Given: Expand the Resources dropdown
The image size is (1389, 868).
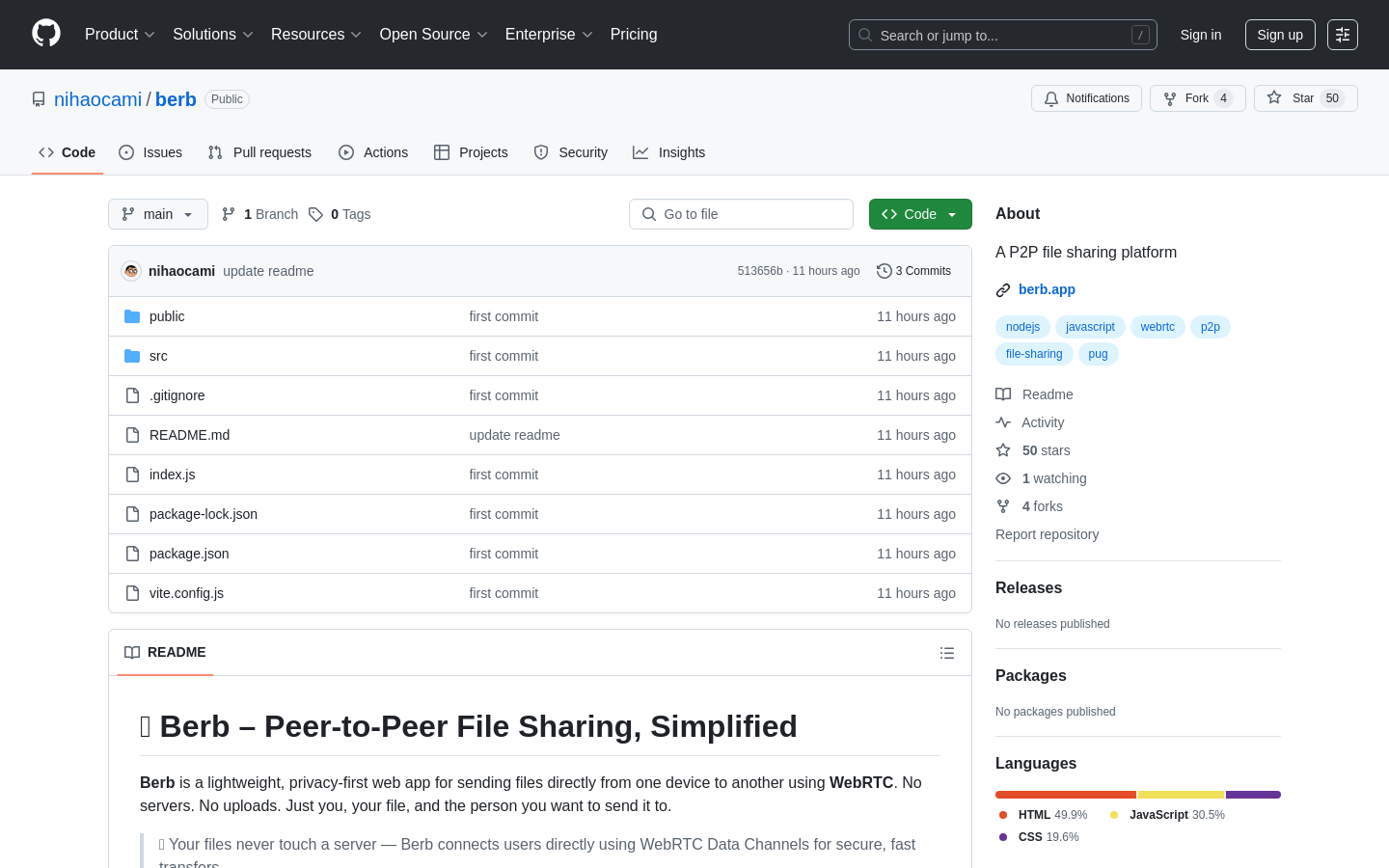Looking at the screenshot, I should (x=316, y=35).
